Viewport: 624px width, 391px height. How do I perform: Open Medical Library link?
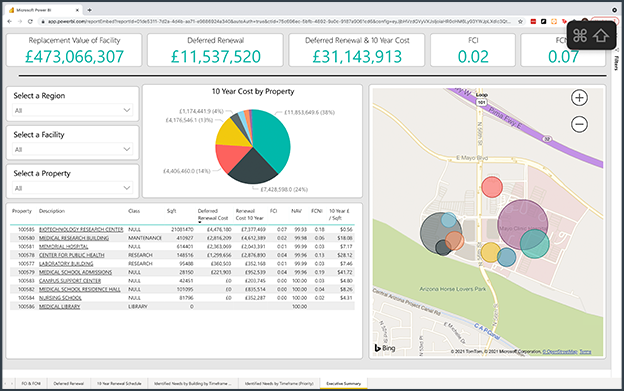pyautogui.click(x=59, y=307)
